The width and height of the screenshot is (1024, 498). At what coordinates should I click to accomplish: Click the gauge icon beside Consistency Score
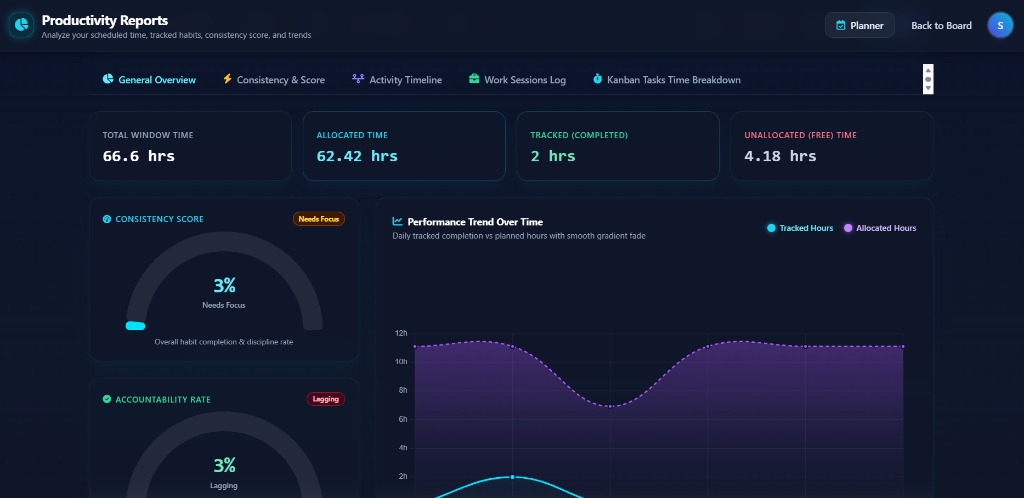(107, 219)
